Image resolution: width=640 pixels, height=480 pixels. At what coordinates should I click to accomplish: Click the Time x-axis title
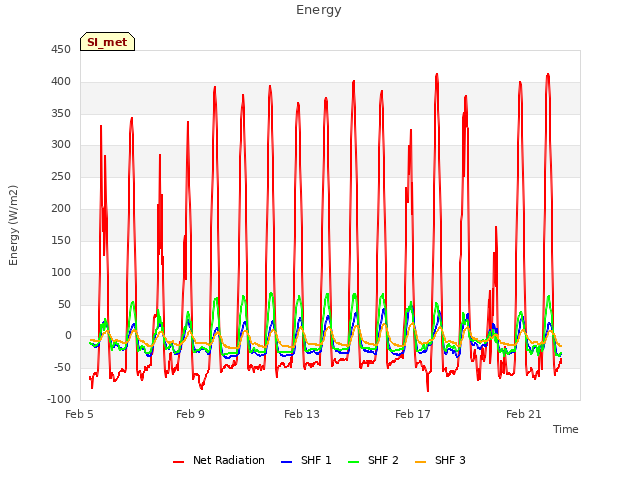click(566, 429)
